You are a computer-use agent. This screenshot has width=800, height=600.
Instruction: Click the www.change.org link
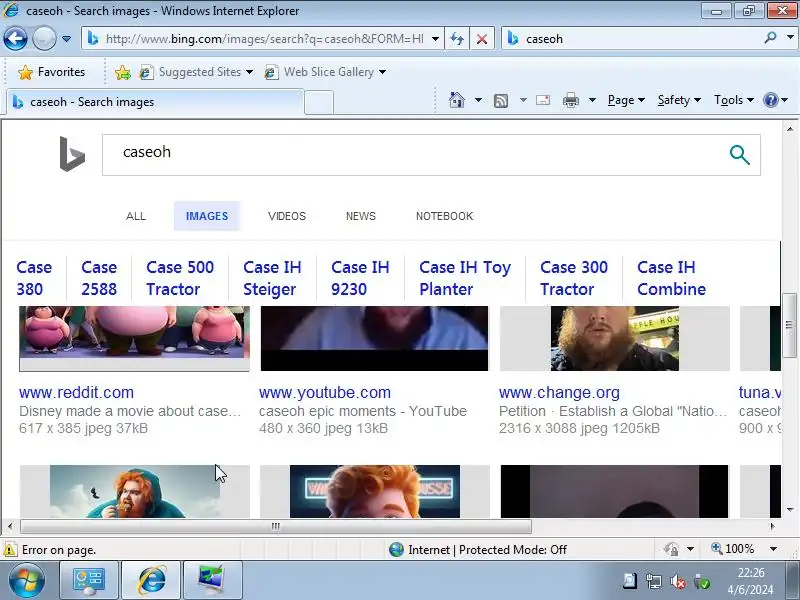559,392
